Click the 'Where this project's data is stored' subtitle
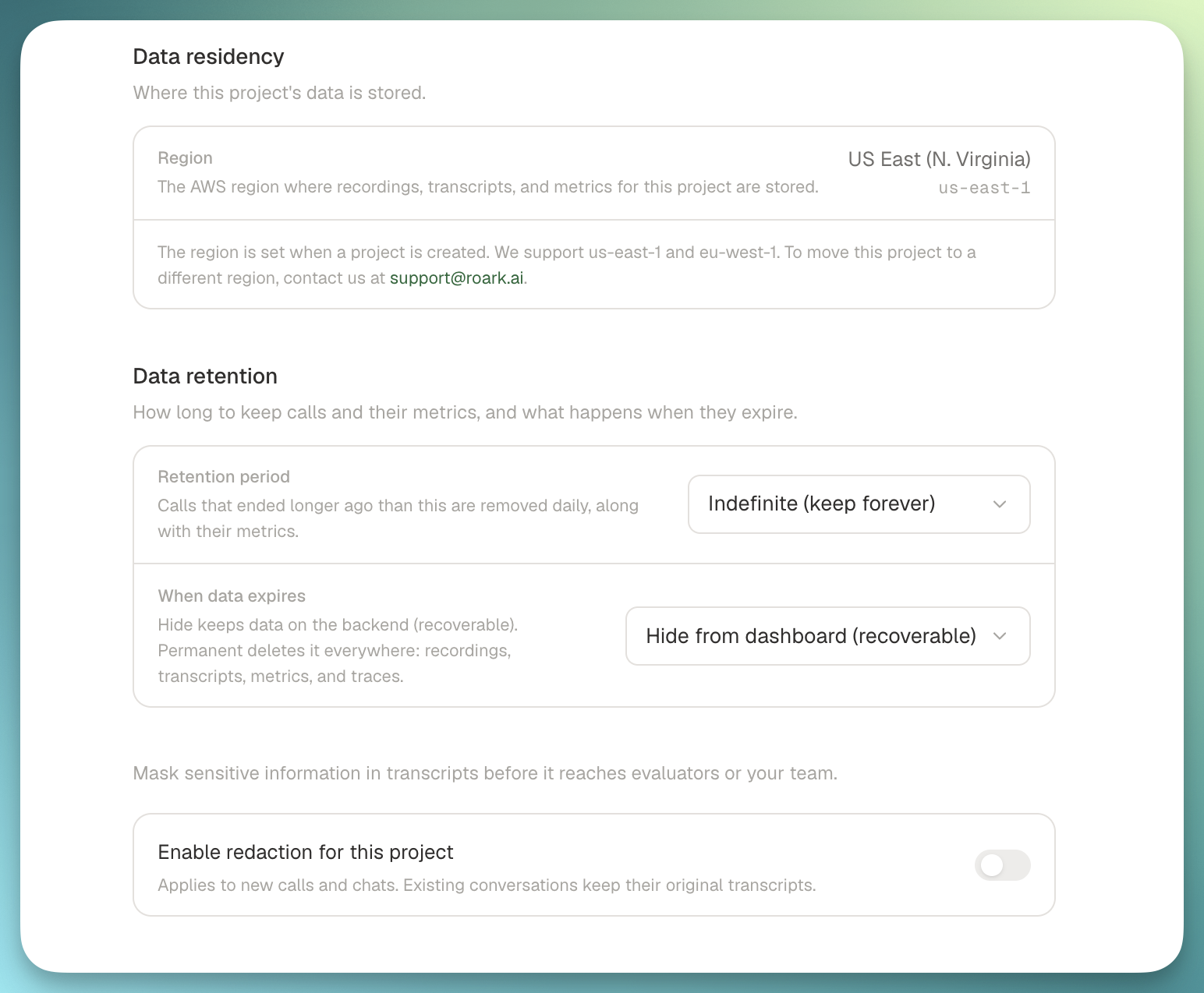The image size is (1204, 993). pos(279,93)
